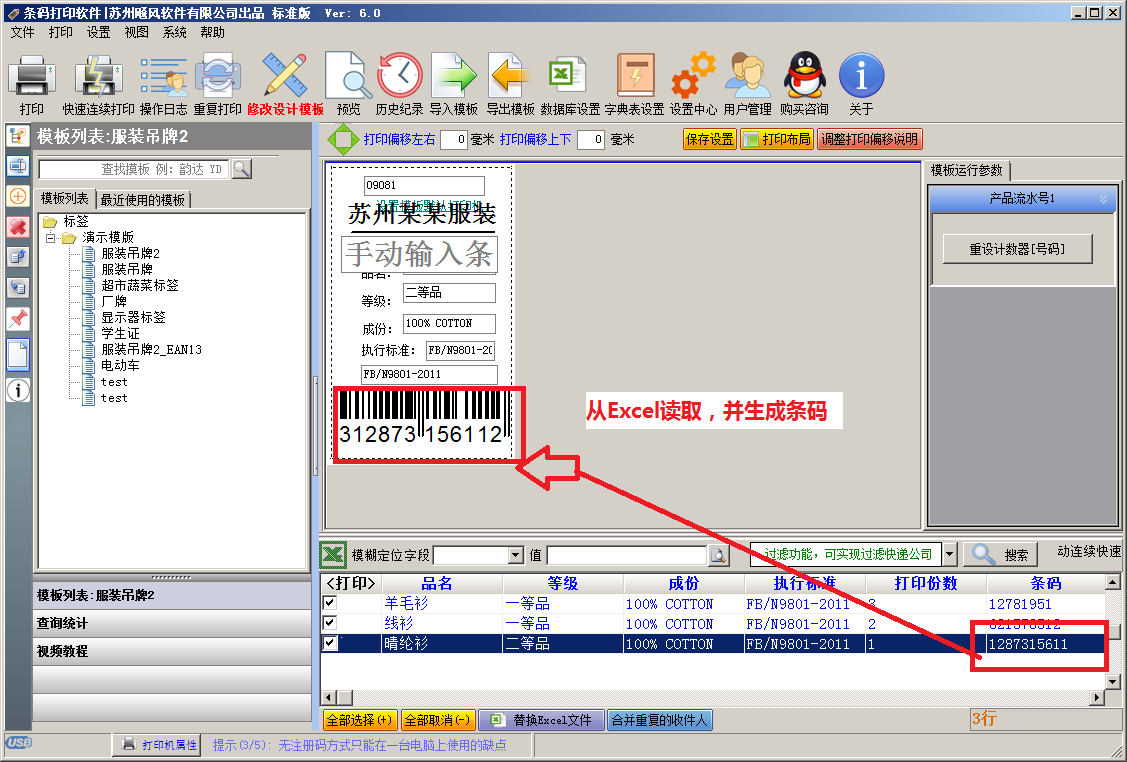Select 学生证 template in tree
The width and height of the screenshot is (1127, 762).
120,334
